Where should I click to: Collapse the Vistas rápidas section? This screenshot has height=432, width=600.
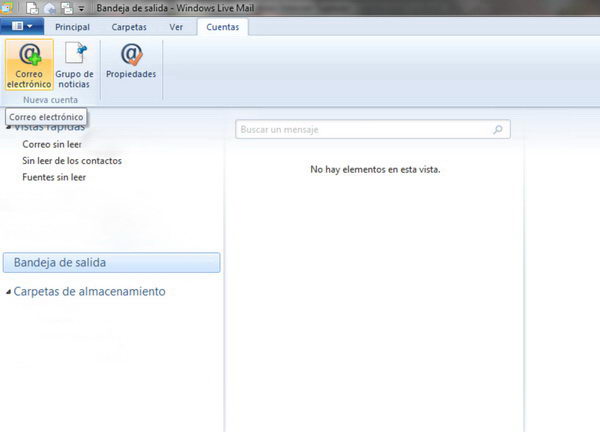point(8,127)
